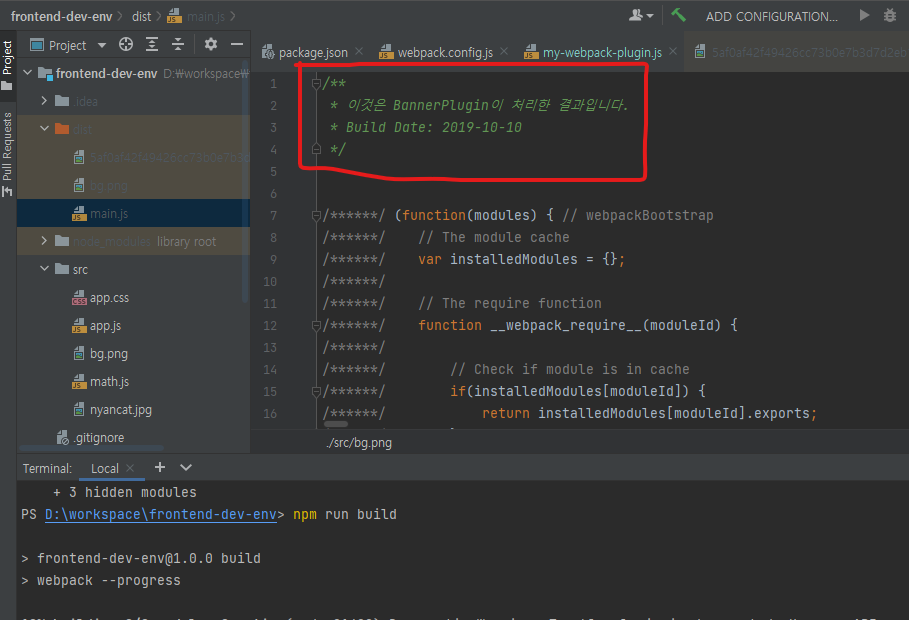Click the editor horizontal scrollbar

(336, 424)
